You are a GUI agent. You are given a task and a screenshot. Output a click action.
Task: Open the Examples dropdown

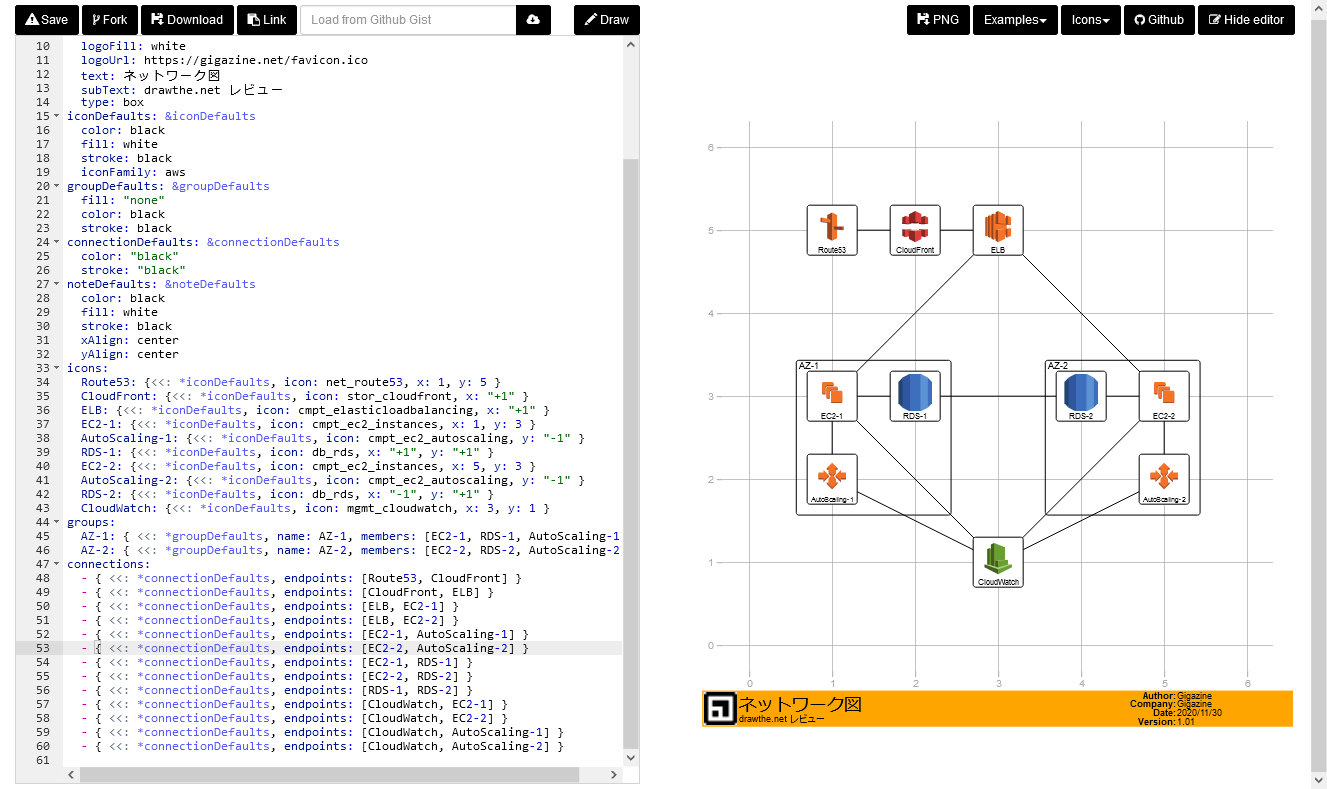(x=1014, y=19)
